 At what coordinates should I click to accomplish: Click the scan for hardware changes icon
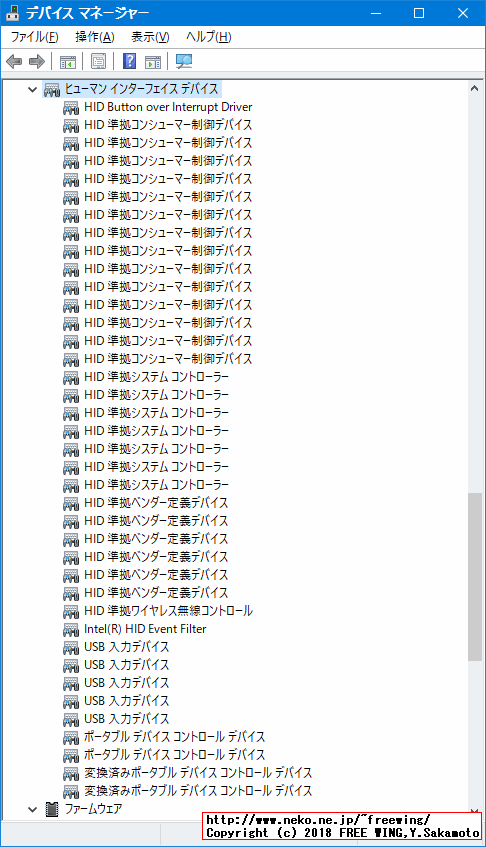pos(184,62)
